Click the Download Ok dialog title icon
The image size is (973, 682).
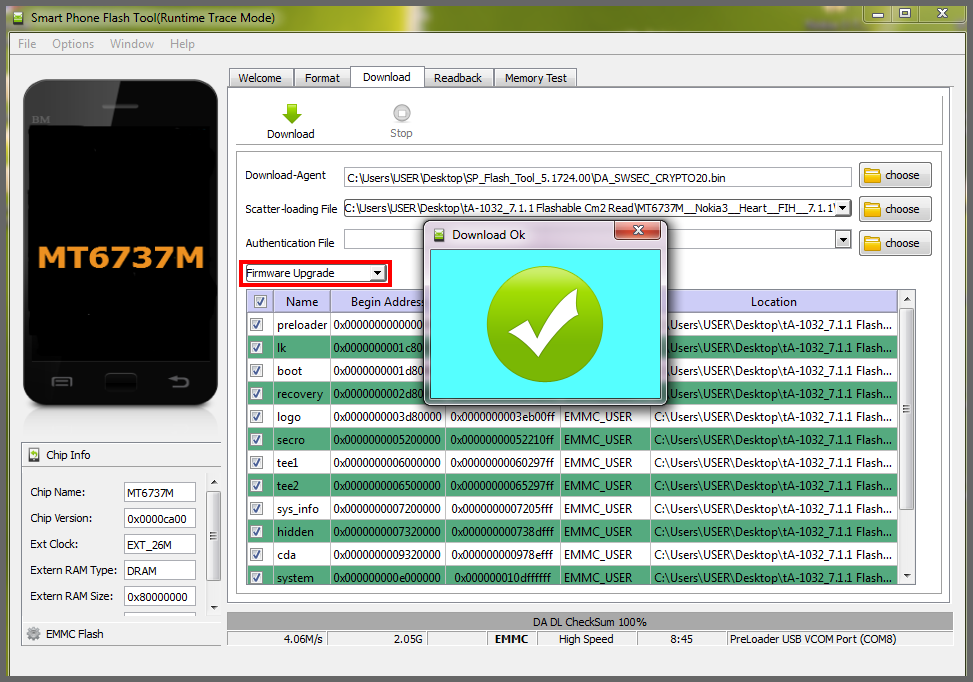point(439,235)
